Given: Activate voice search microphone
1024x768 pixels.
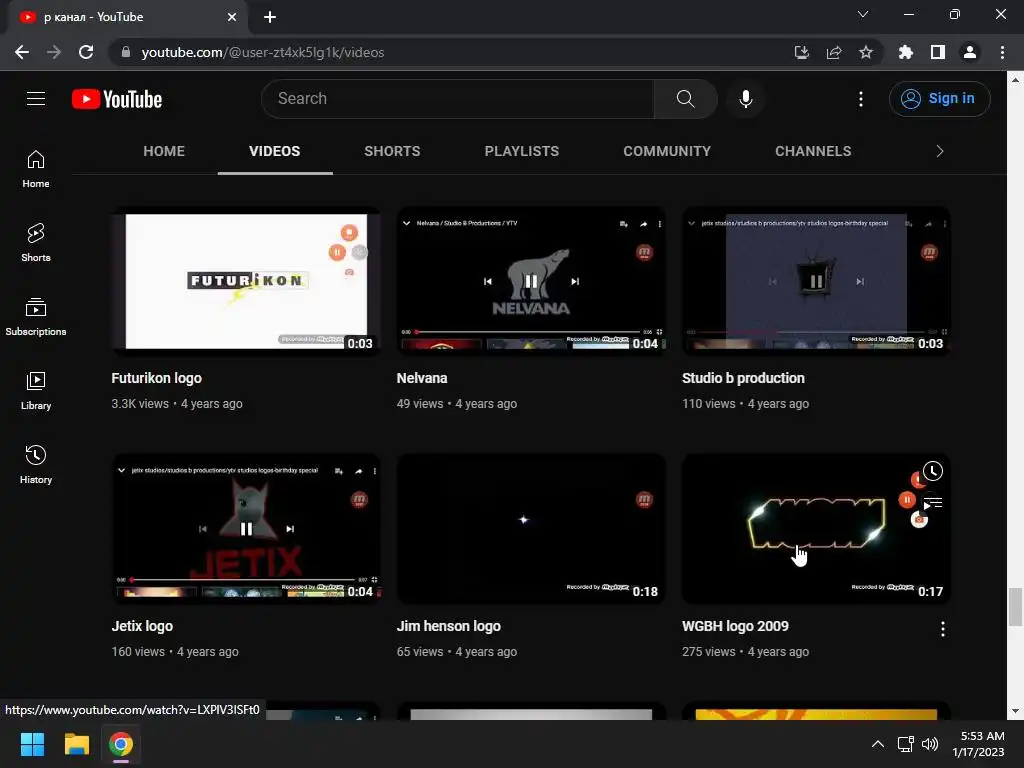Looking at the screenshot, I should pyautogui.click(x=745, y=99).
